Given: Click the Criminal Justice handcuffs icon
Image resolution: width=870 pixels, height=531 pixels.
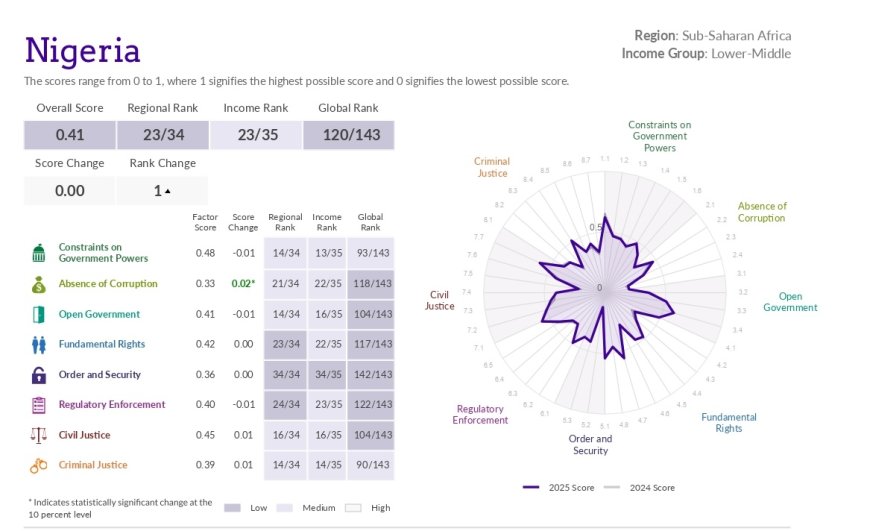Looking at the screenshot, I should (39, 465).
